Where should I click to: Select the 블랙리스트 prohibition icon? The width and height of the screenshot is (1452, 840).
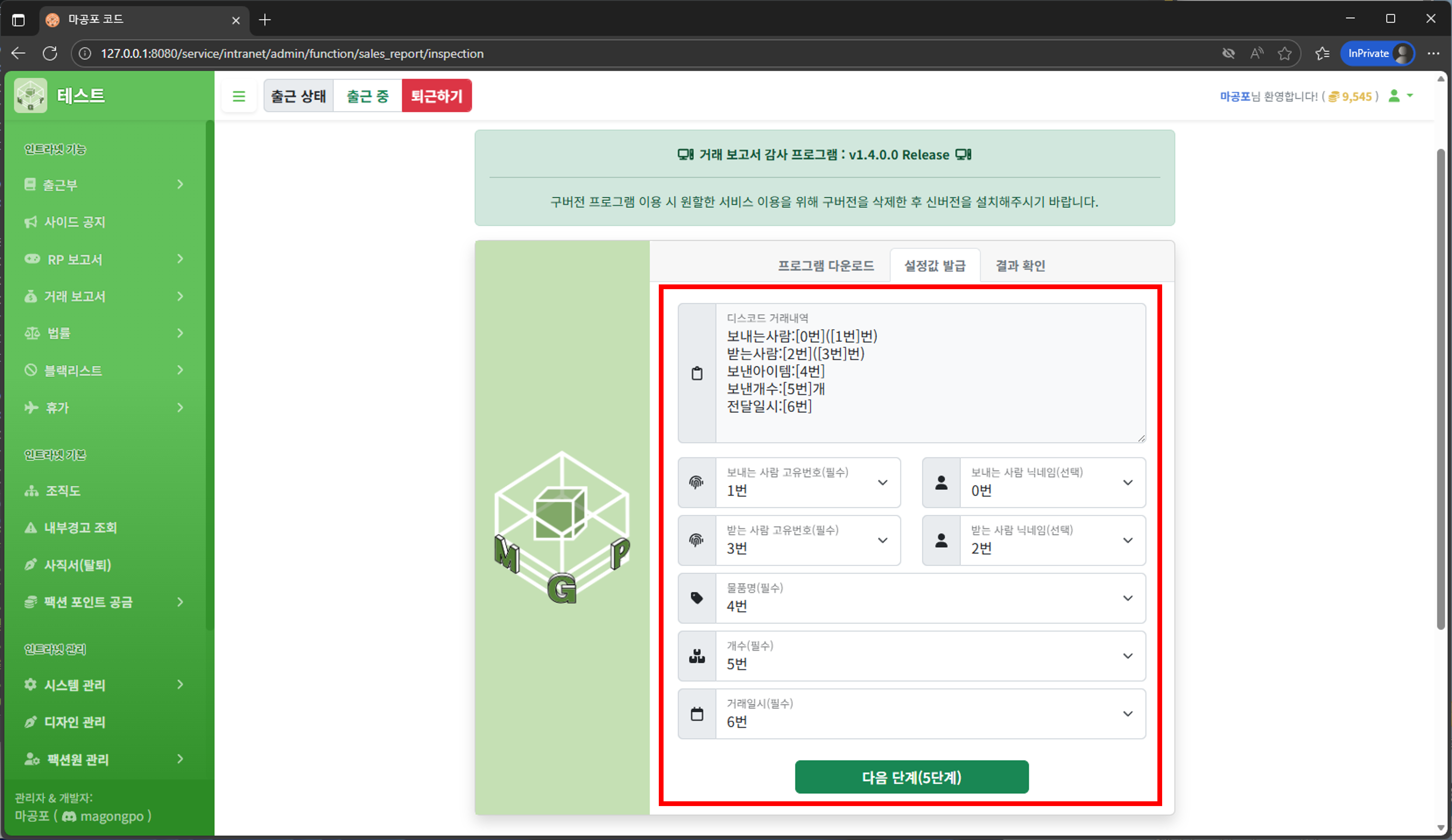31,371
